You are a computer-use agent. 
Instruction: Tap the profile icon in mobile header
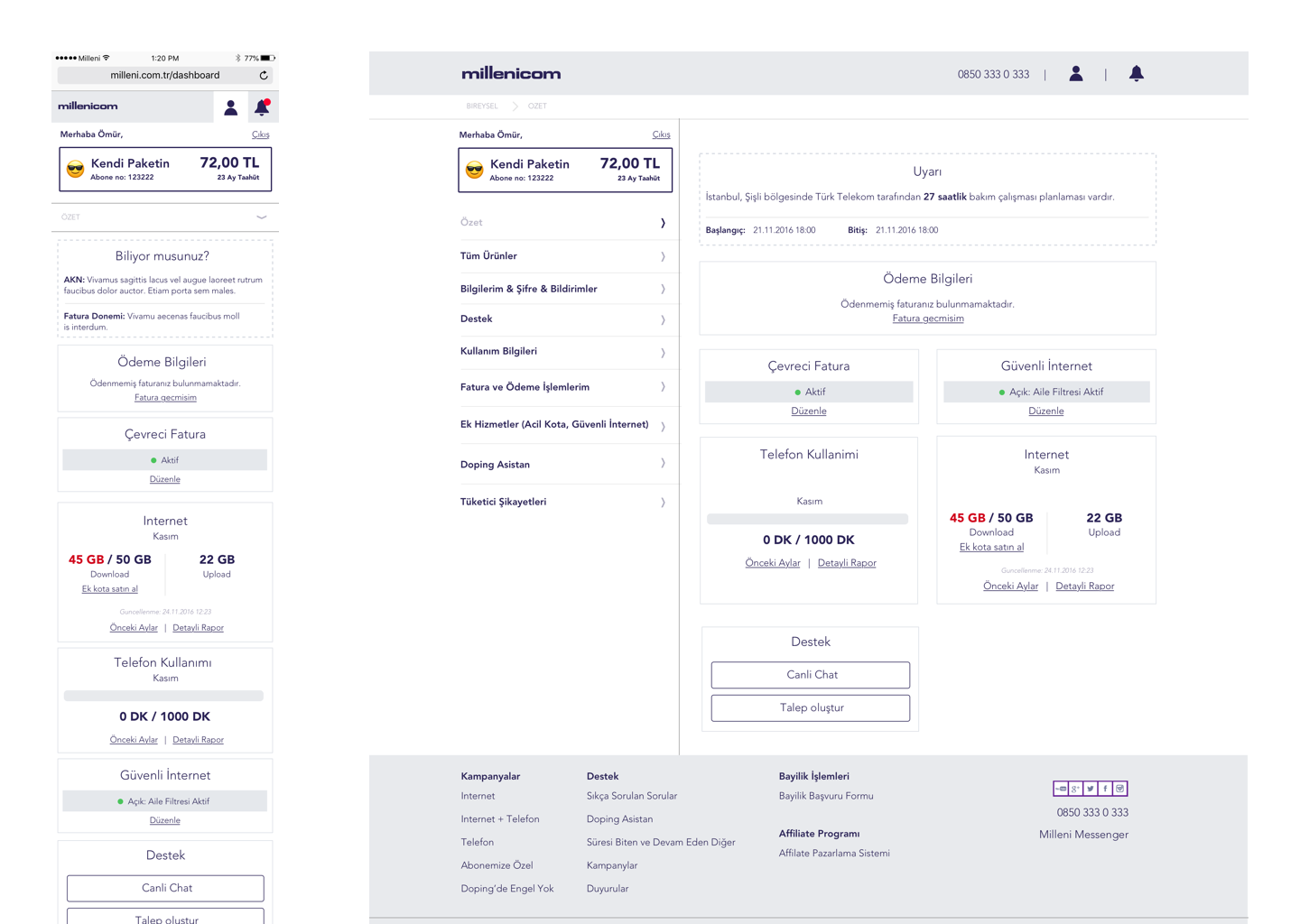point(230,107)
